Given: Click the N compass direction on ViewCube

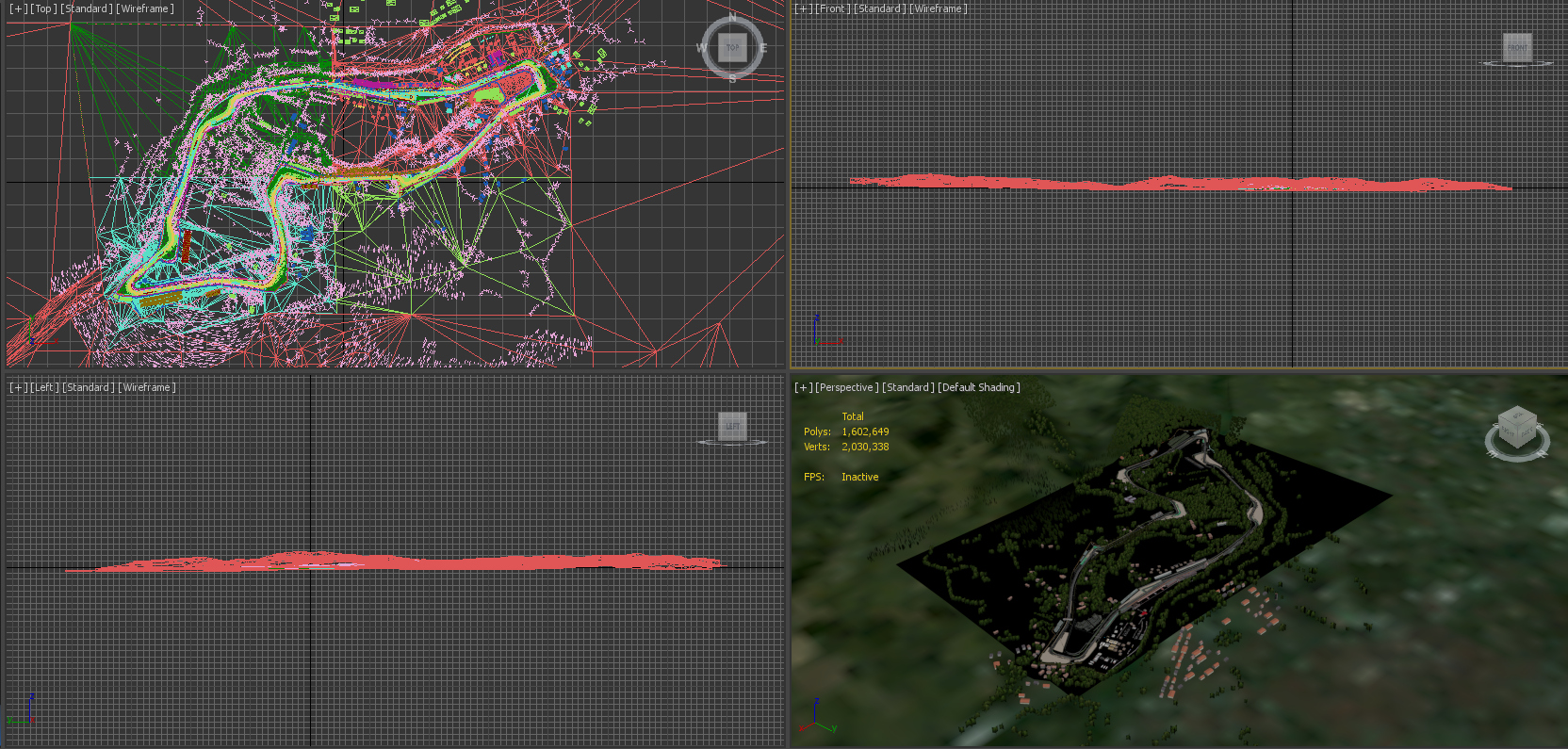Looking at the screenshot, I should point(732,17).
